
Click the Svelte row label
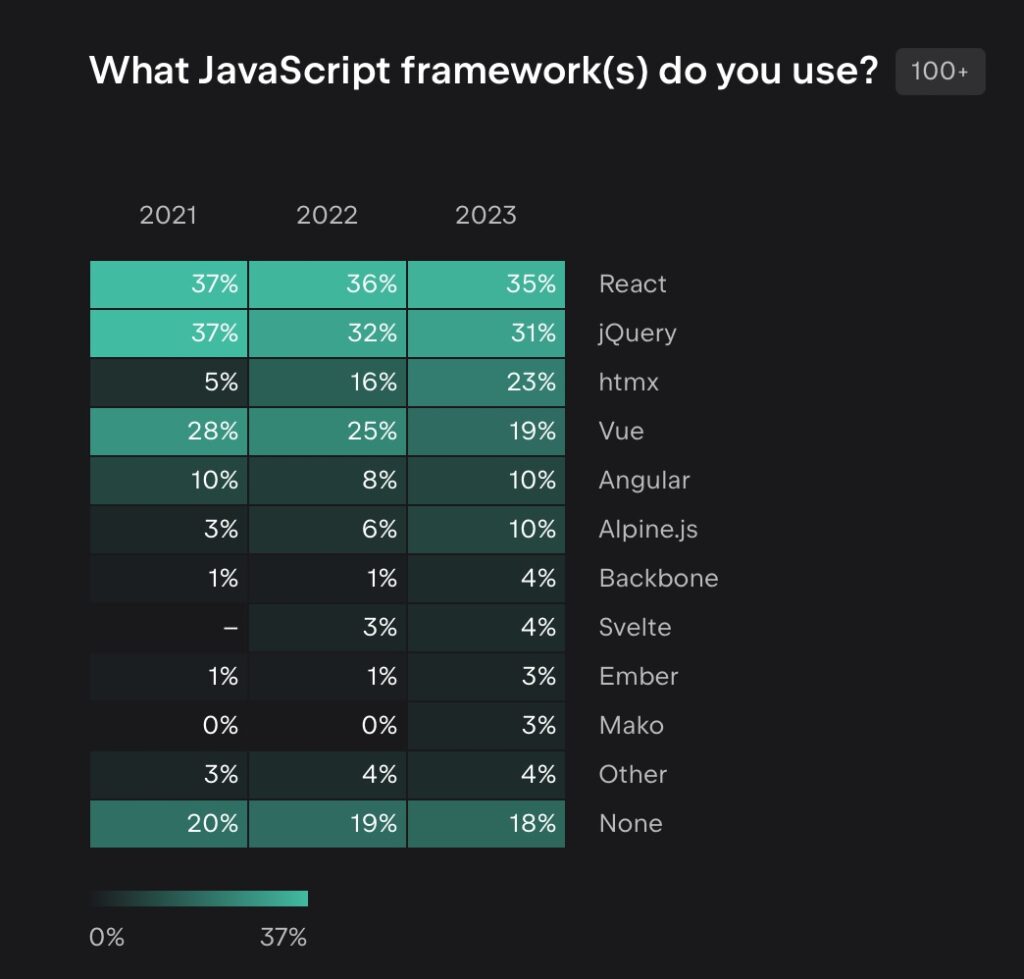pos(635,627)
